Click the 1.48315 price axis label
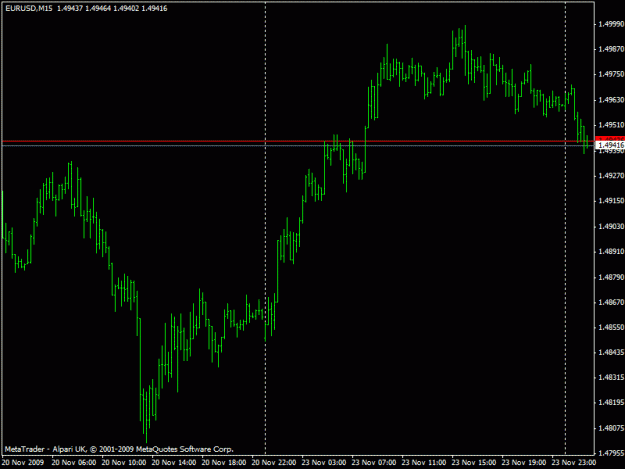The height and width of the screenshot is (469, 625). (611, 377)
